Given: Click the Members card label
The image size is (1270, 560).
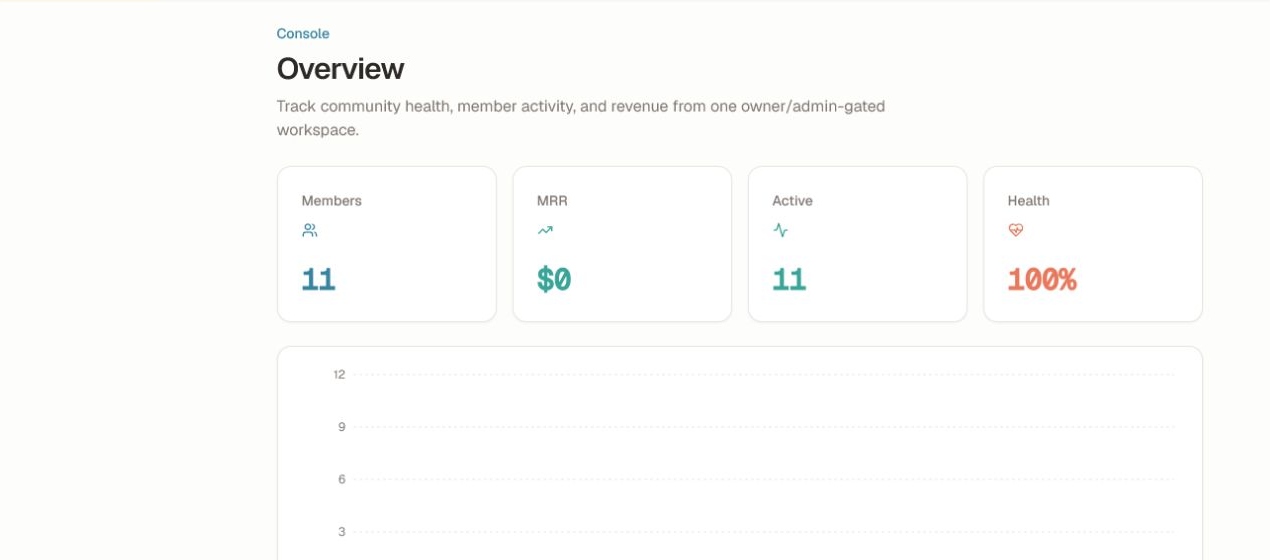Looking at the screenshot, I should point(332,200).
